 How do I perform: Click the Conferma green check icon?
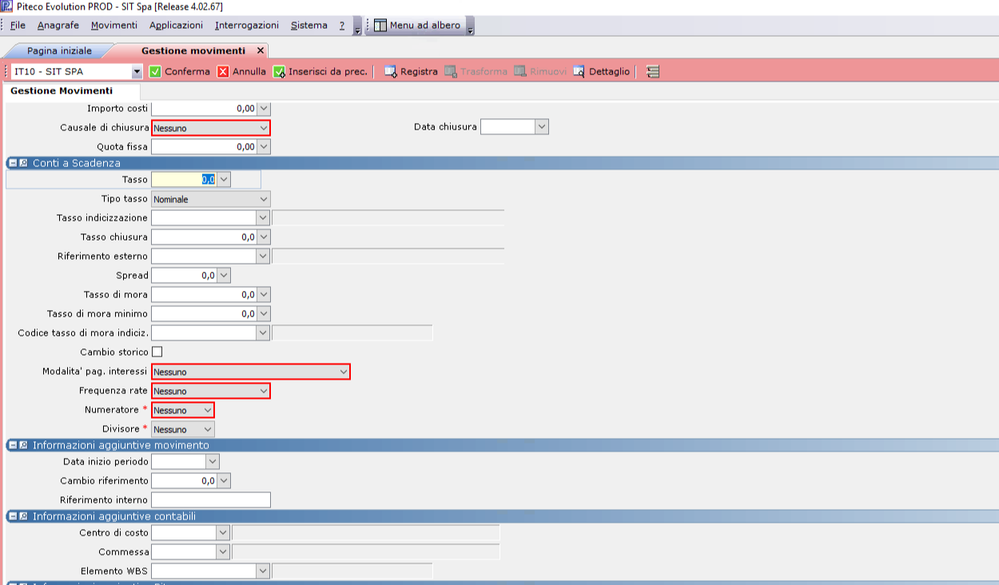(155, 72)
